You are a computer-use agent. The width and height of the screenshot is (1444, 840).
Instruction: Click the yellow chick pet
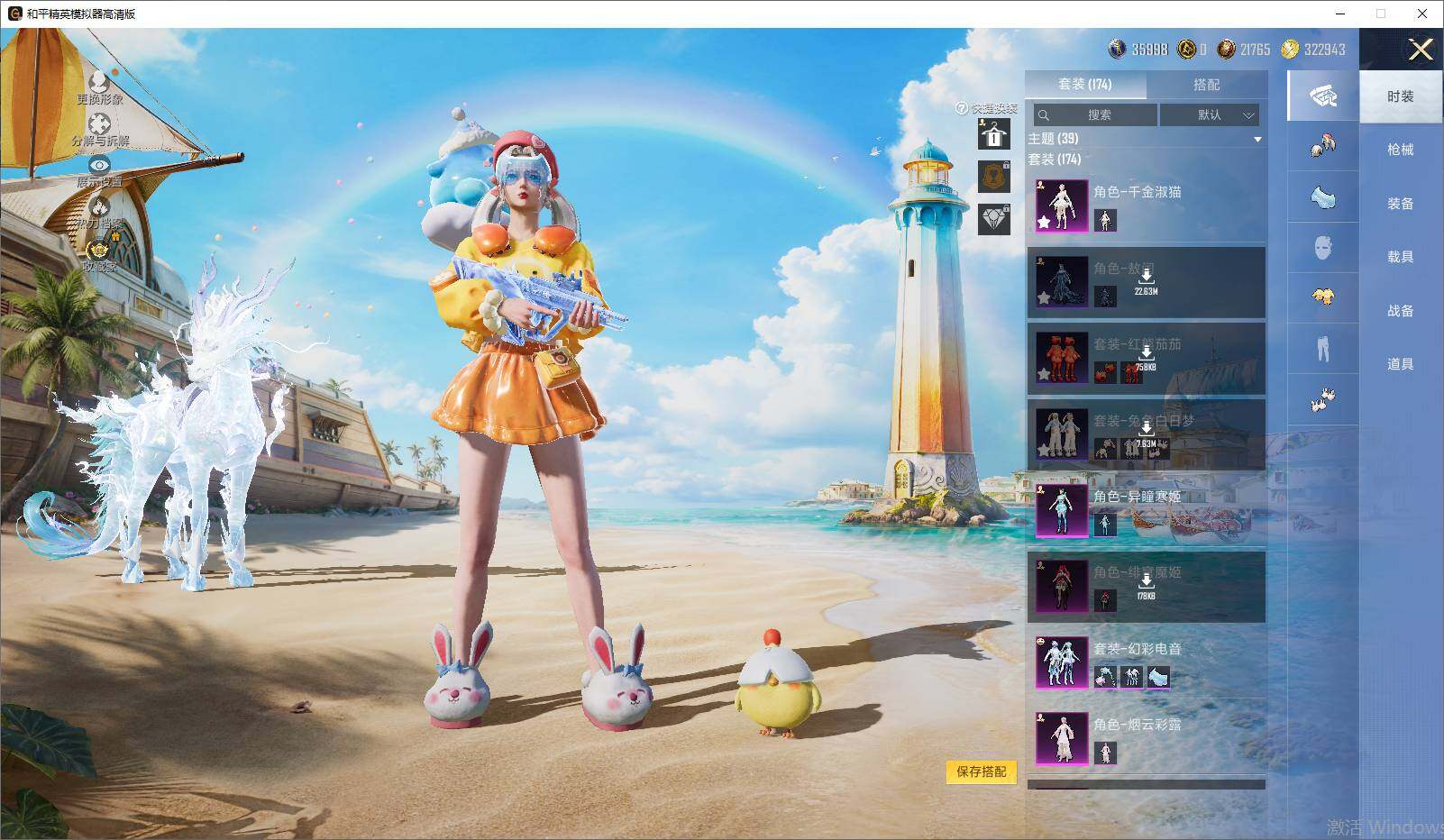tap(775, 683)
